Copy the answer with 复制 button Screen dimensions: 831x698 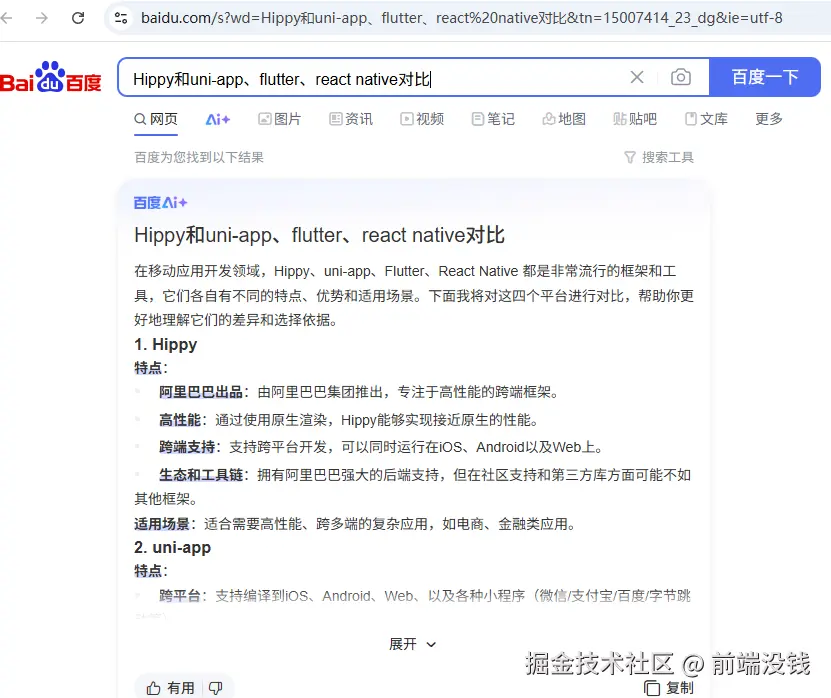(x=669, y=688)
